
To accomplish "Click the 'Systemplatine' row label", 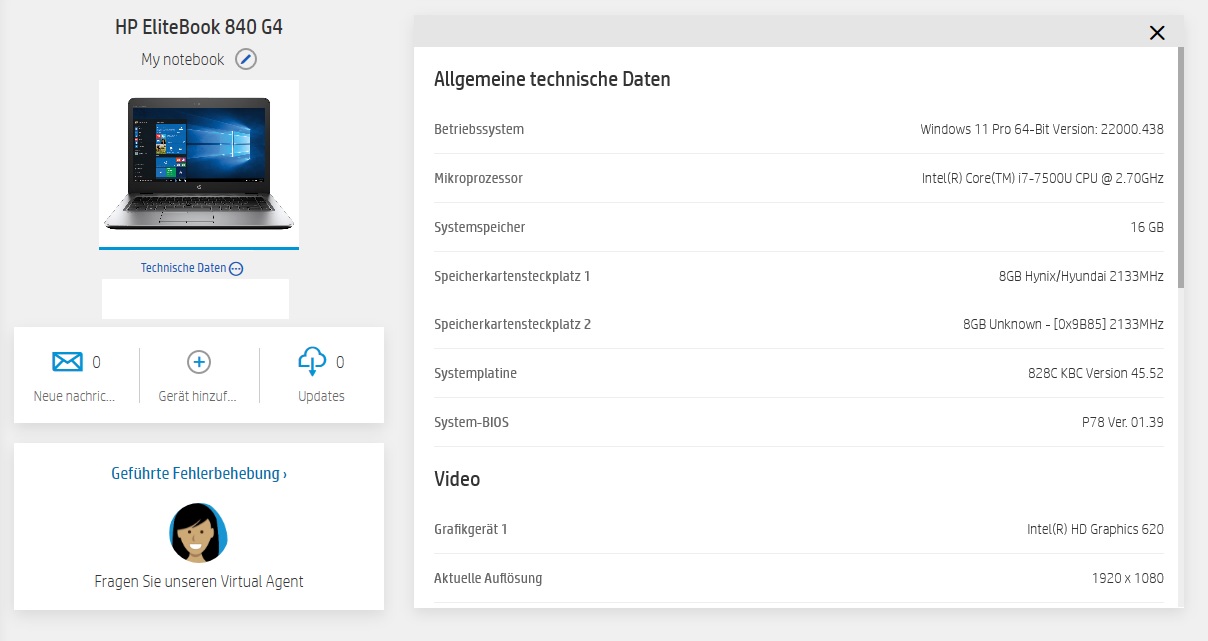I will pos(475,373).
